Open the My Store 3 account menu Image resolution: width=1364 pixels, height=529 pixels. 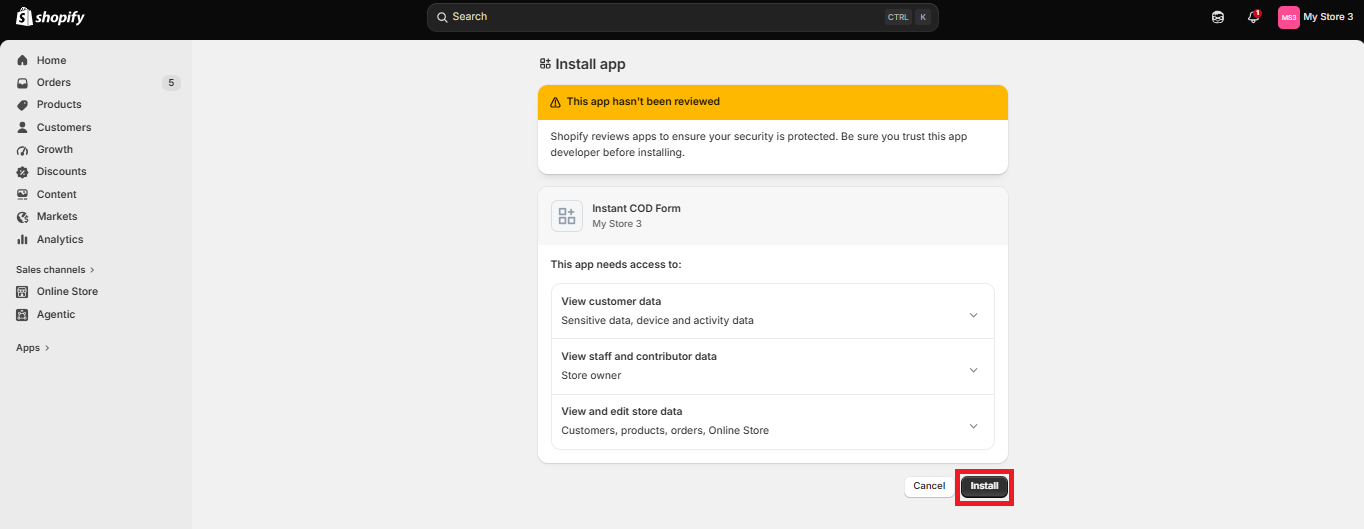tap(1315, 17)
